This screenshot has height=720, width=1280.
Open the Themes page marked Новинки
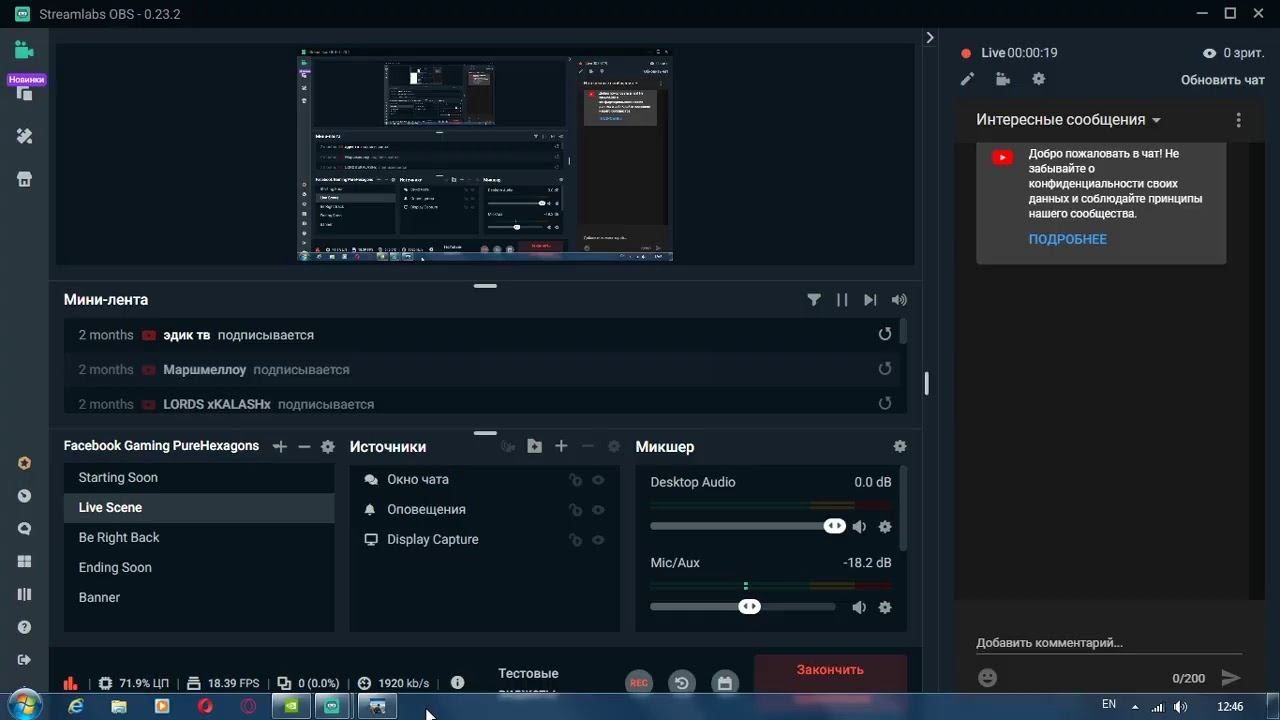pos(25,92)
